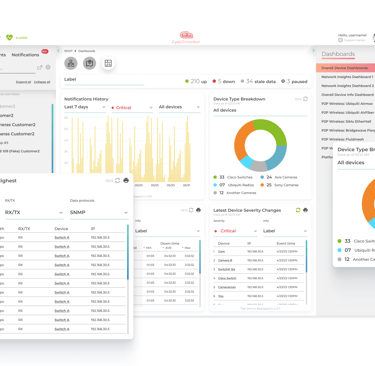Click the green donut chart segment

(273, 131)
